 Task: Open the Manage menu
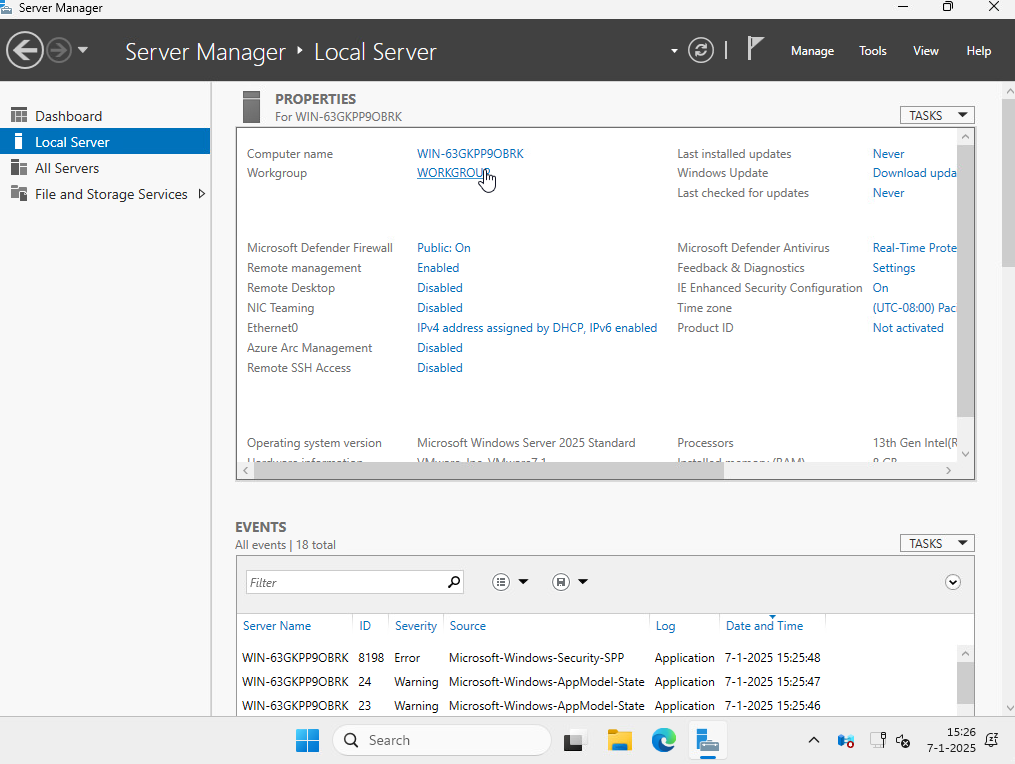pos(812,51)
